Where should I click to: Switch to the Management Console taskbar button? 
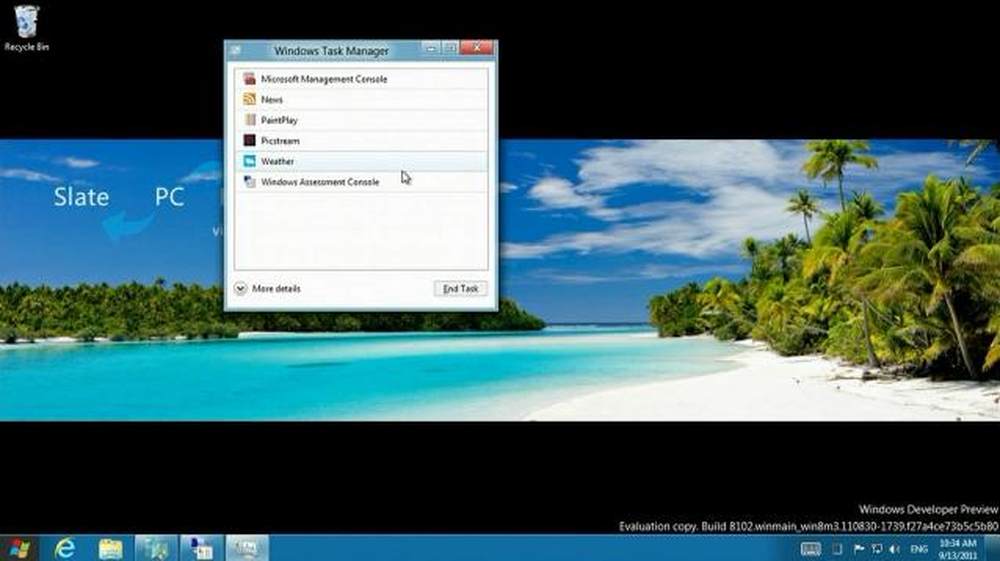202,548
